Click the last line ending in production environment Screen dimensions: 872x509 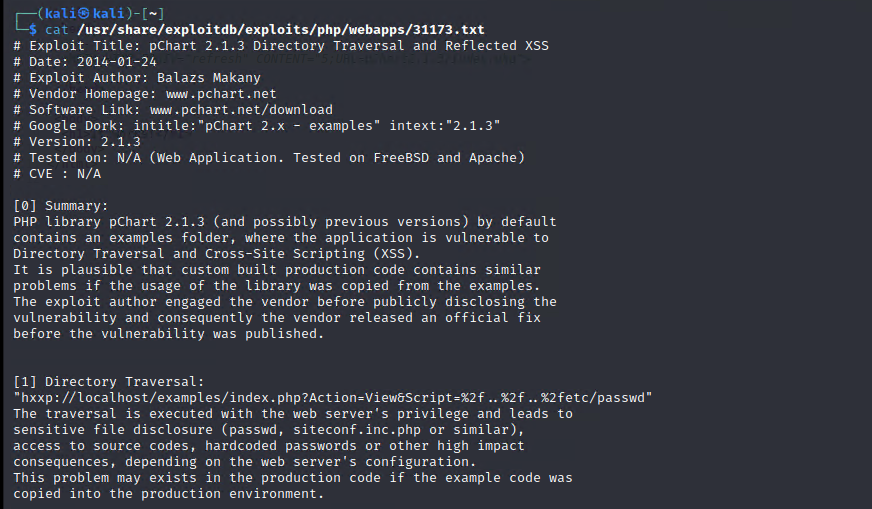pos(169,494)
